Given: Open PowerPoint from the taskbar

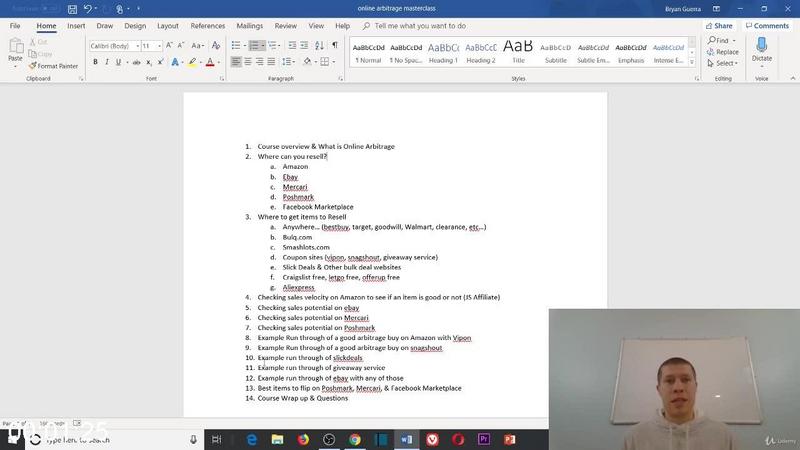Looking at the screenshot, I should 510,439.
